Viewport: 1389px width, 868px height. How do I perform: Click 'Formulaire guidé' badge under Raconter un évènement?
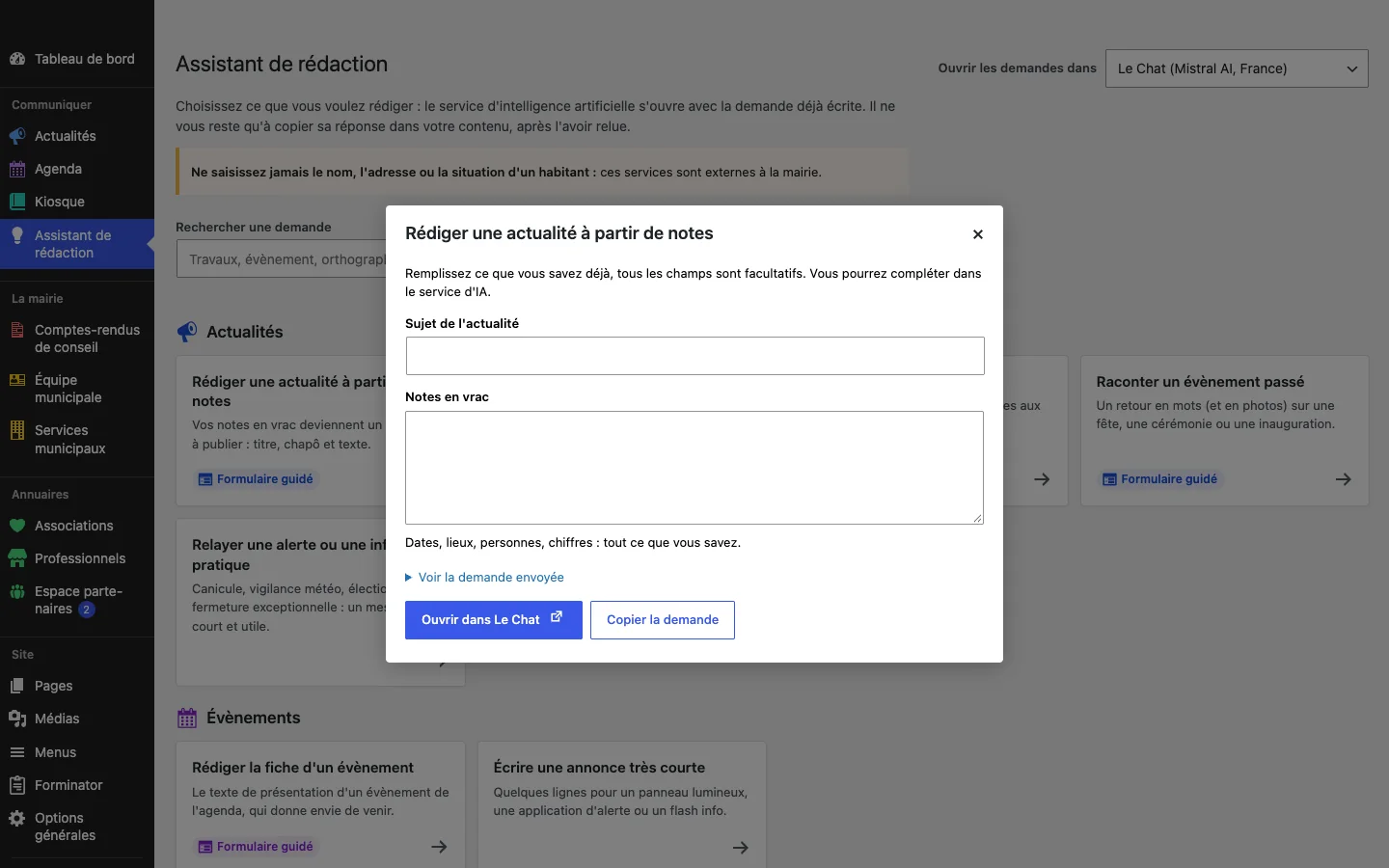(x=1160, y=479)
